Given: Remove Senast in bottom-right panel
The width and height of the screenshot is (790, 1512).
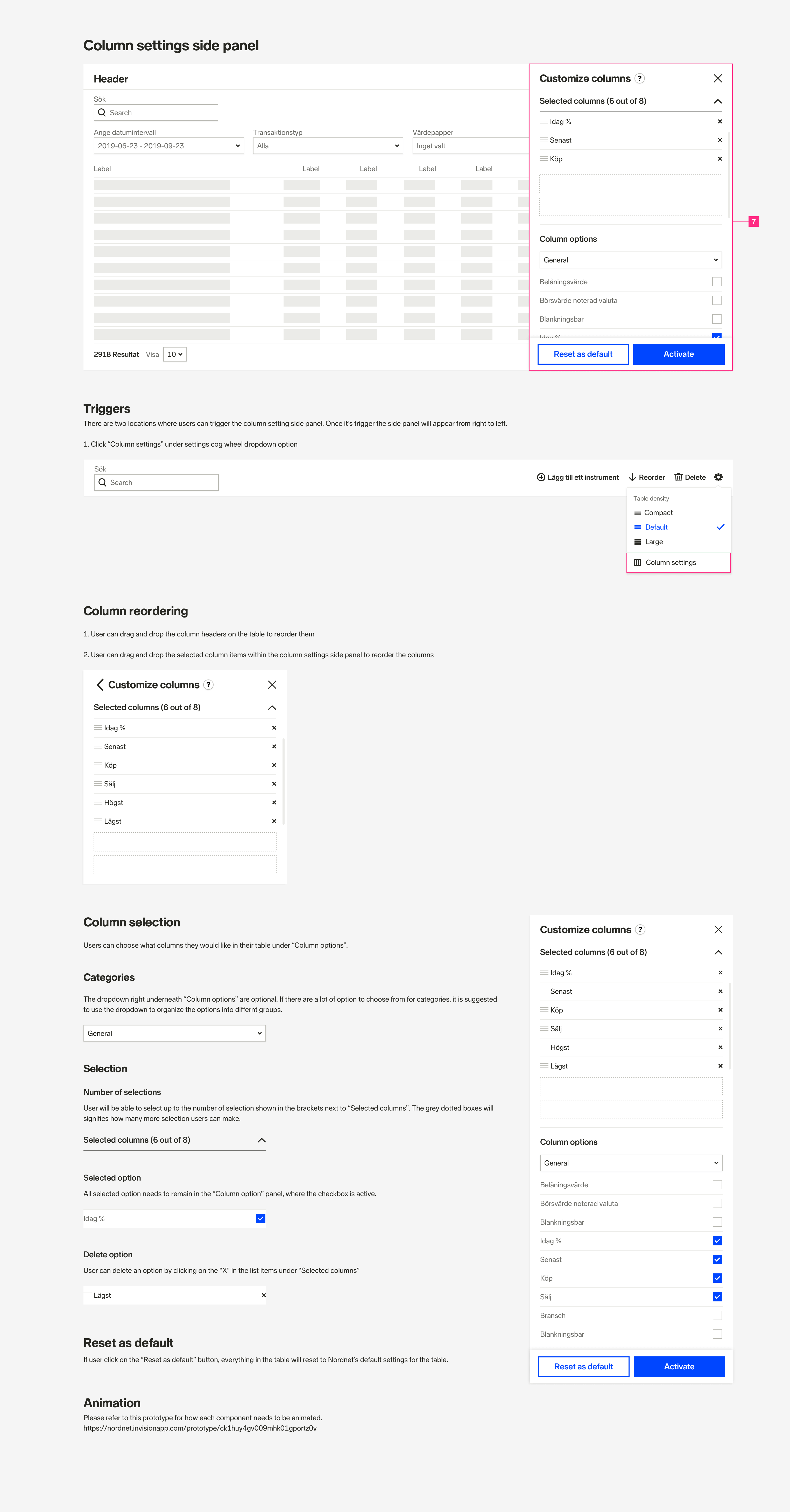Looking at the screenshot, I should click(x=720, y=991).
